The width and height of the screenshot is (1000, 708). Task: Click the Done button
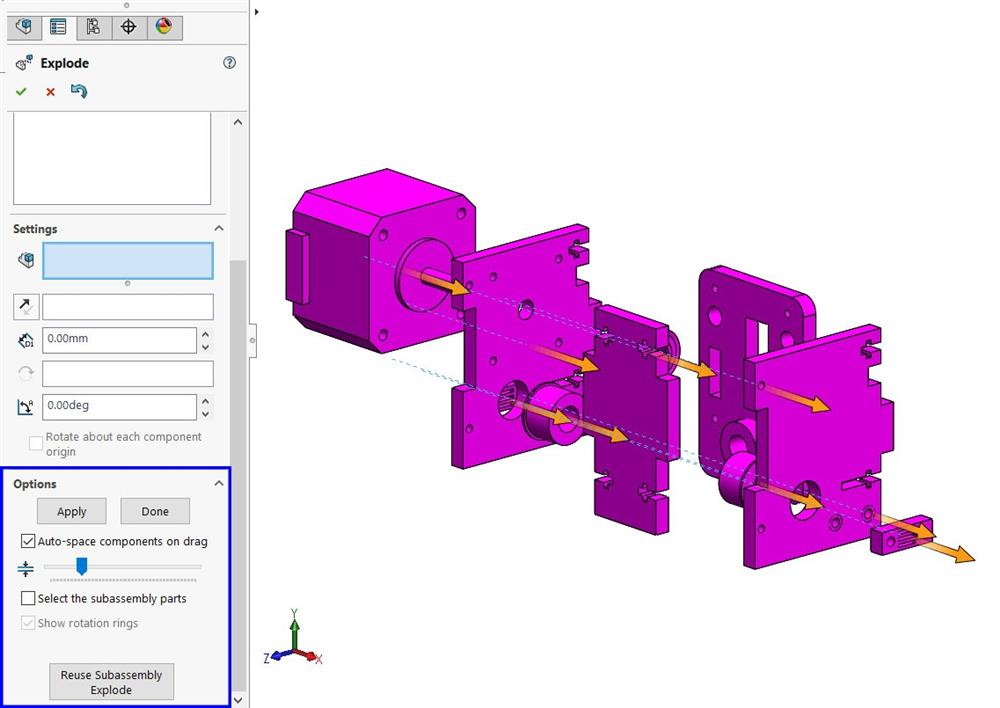coord(155,512)
